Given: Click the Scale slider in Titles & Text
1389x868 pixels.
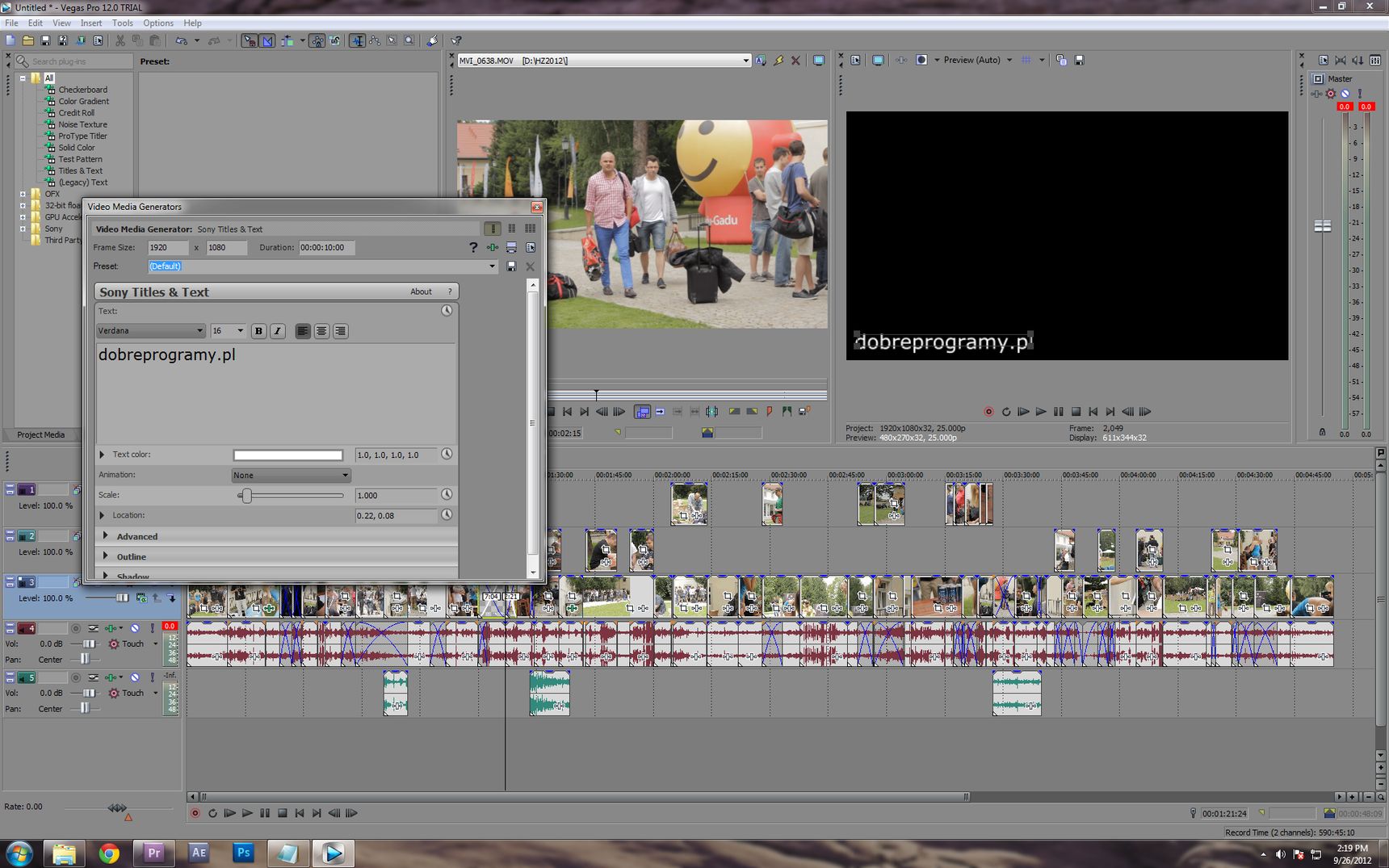Looking at the screenshot, I should [291, 496].
